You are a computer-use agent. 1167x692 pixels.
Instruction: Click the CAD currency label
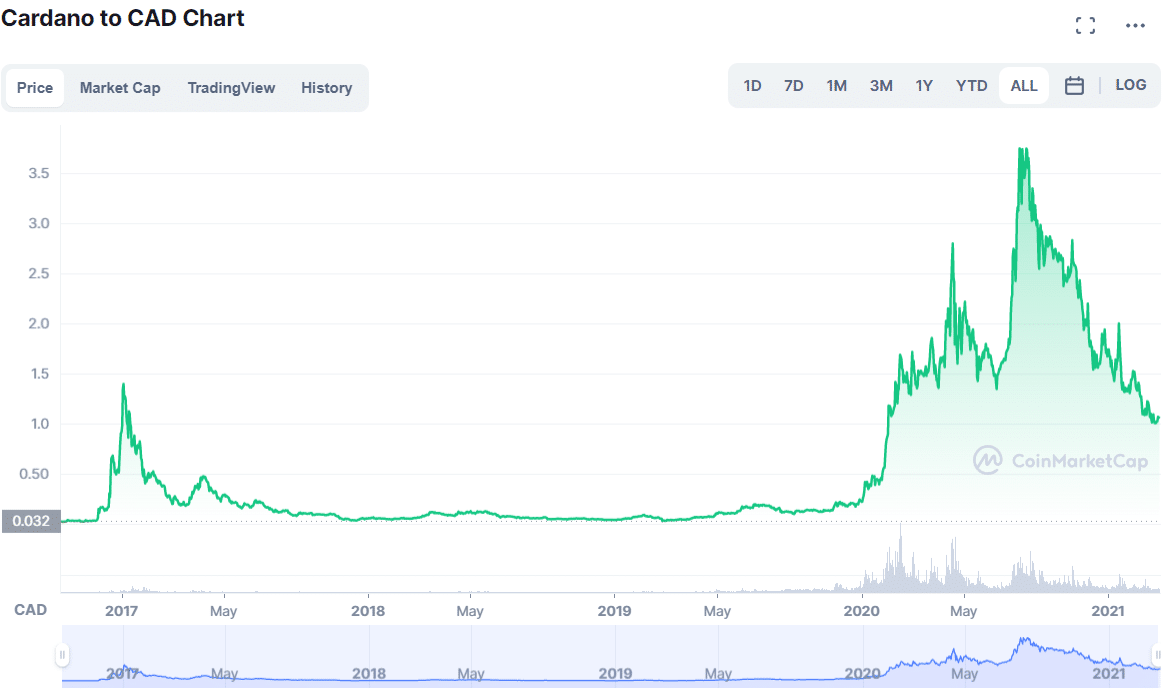pyautogui.click(x=31, y=610)
